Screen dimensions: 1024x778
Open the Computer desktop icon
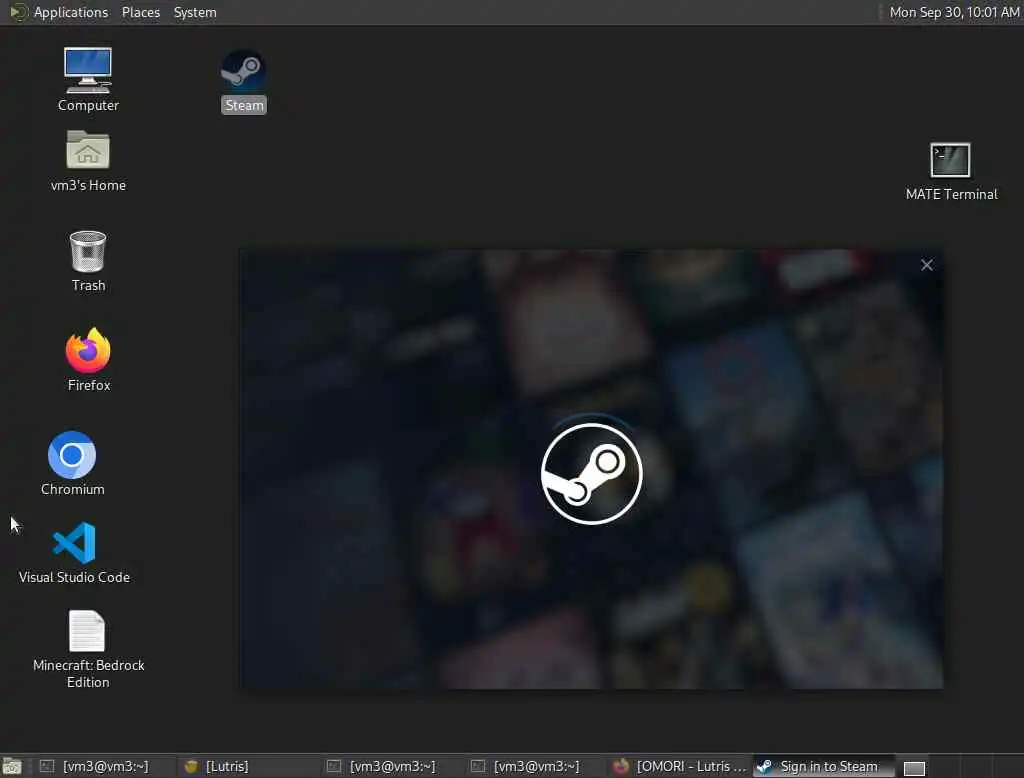click(88, 80)
